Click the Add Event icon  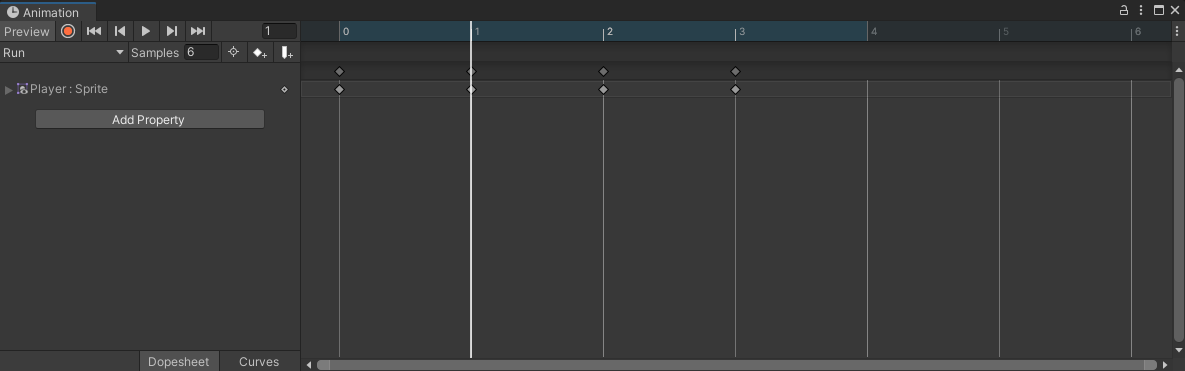[x=286, y=53]
